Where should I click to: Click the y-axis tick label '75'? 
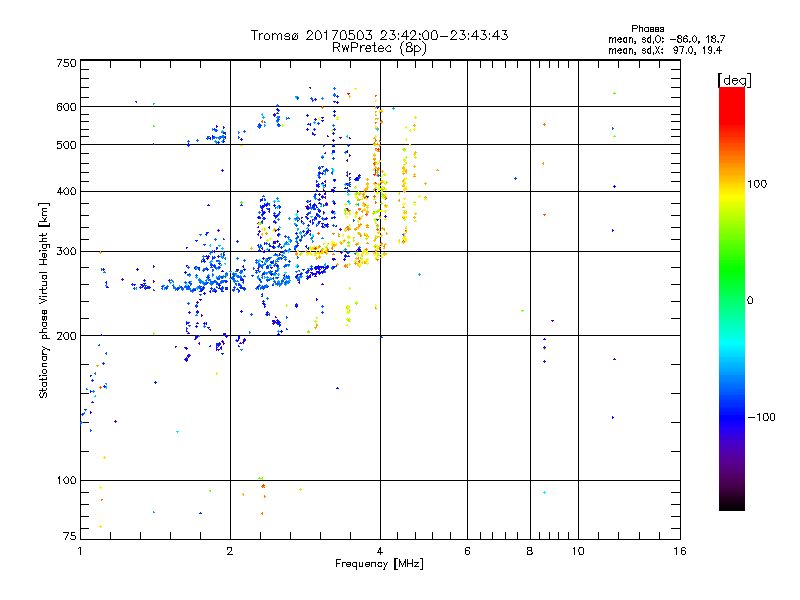coord(70,536)
